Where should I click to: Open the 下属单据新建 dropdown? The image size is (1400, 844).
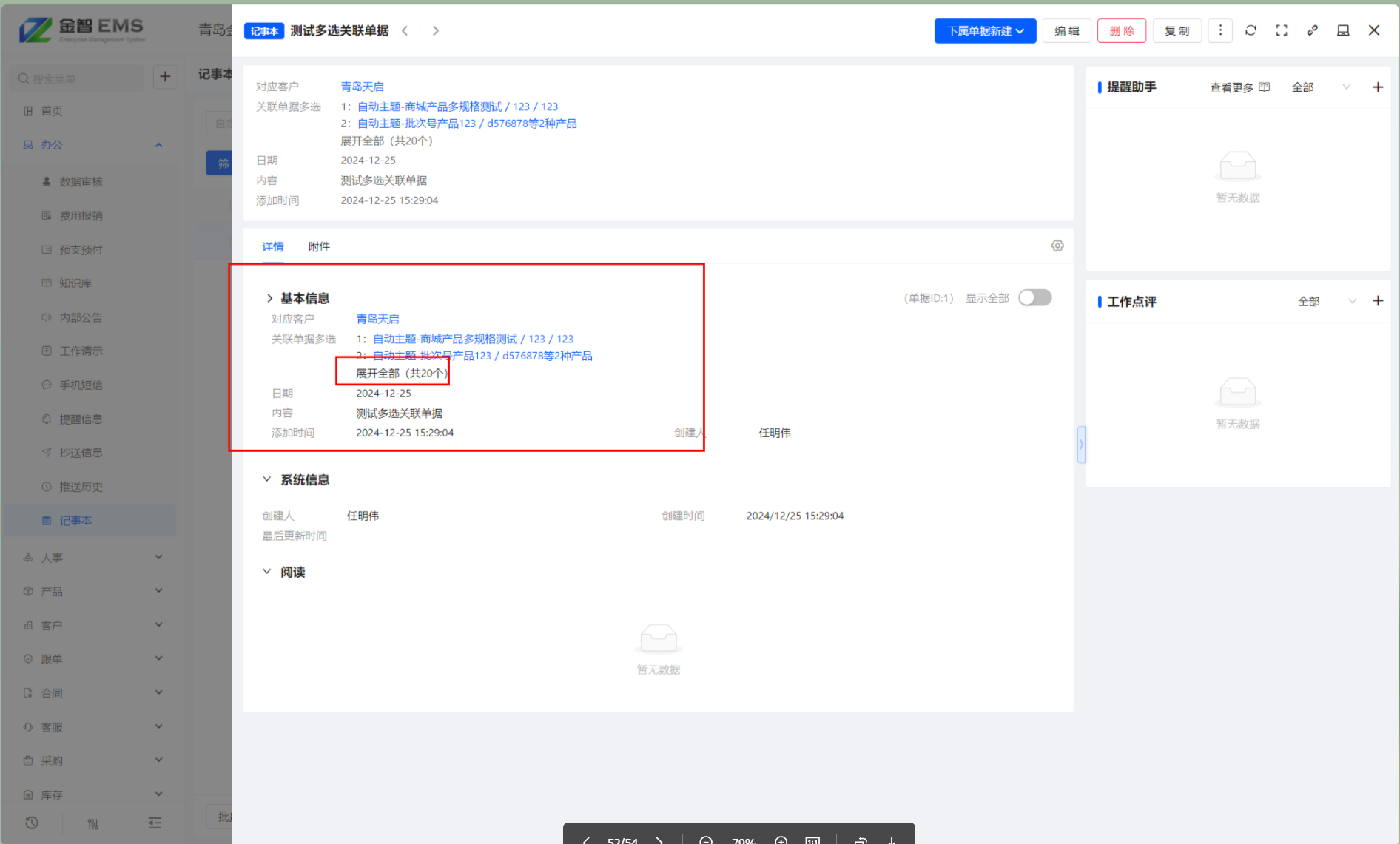click(x=985, y=31)
